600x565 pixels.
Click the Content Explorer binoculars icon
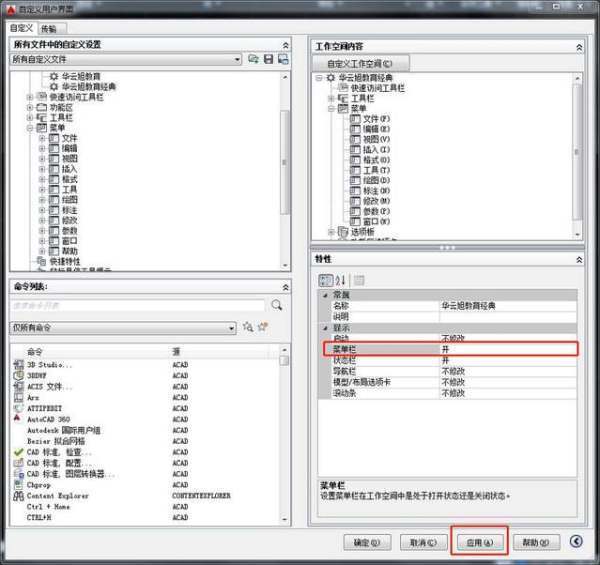[x=18, y=496]
